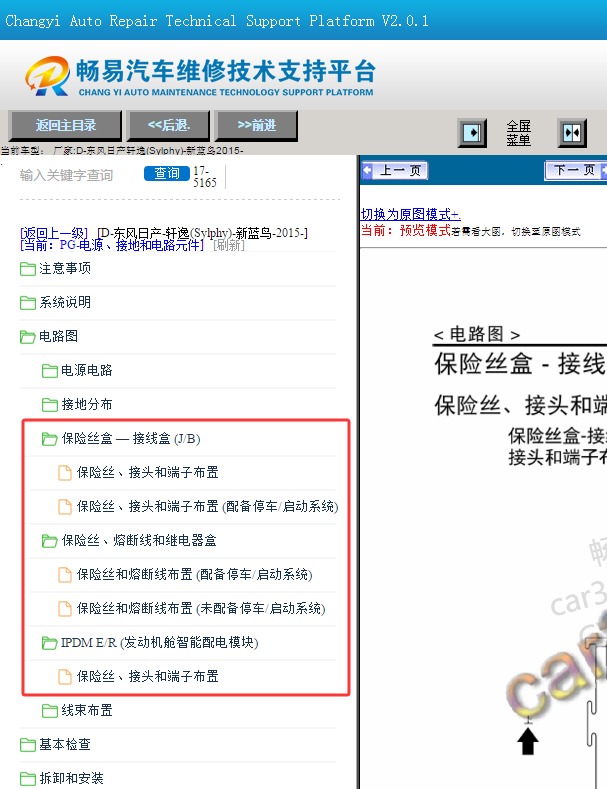Go forward with >>前进 button
This screenshot has height=789, width=607.
[256, 125]
